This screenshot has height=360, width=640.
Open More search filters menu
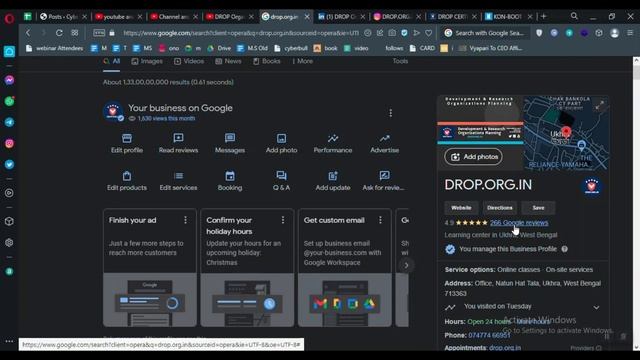point(302,61)
